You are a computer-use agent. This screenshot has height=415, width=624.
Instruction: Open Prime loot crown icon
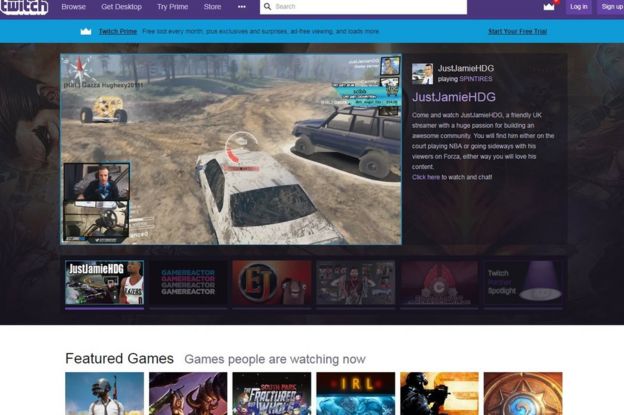pos(549,7)
